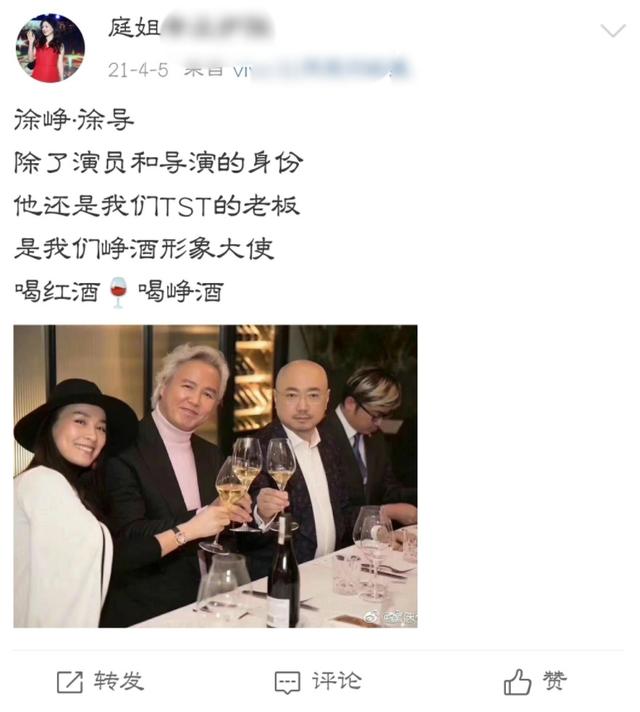Click the 21-4-5 post date
The width and height of the screenshot is (640, 712).
[138, 70]
